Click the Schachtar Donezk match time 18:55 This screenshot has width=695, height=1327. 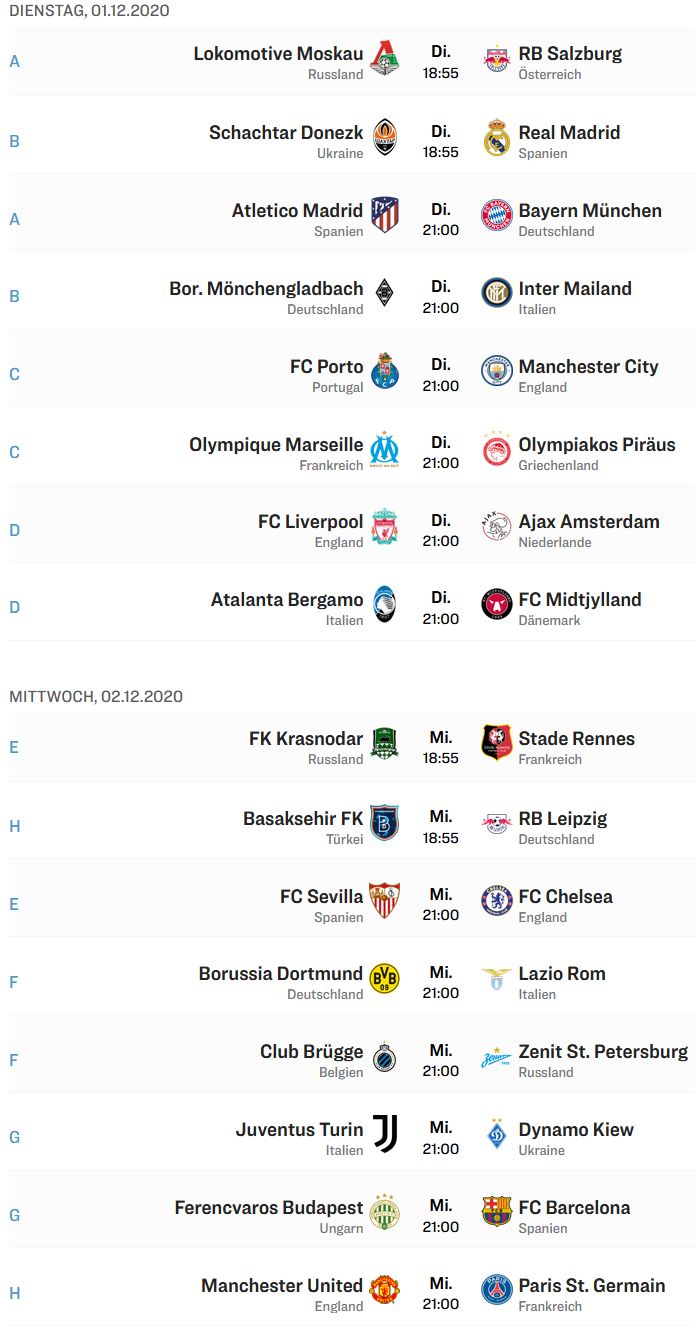point(441,152)
